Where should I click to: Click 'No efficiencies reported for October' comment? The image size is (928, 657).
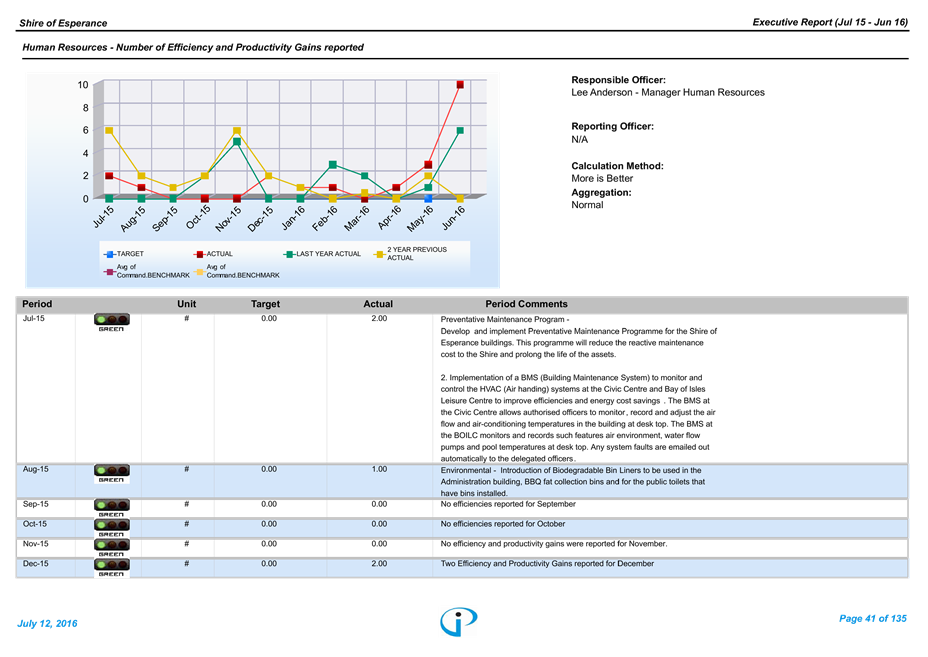click(x=502, y=524)
